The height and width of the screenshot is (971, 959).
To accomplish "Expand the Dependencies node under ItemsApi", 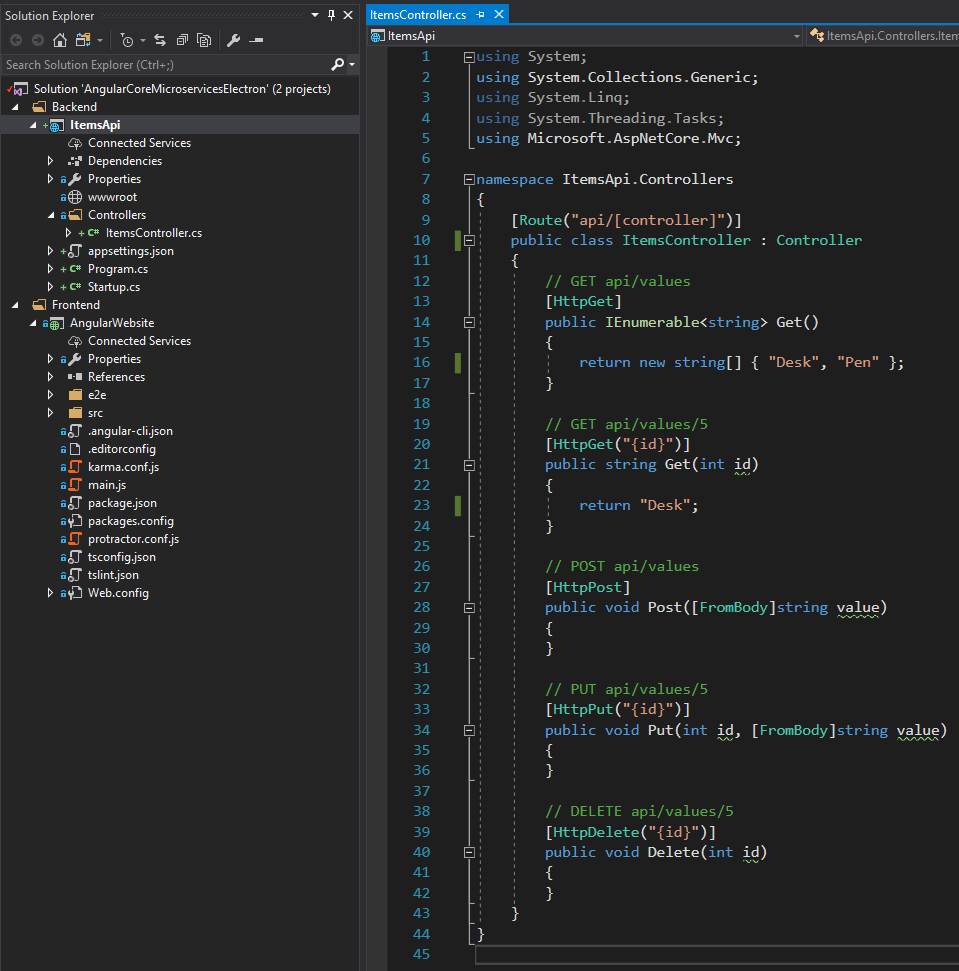I will point(51,161).
